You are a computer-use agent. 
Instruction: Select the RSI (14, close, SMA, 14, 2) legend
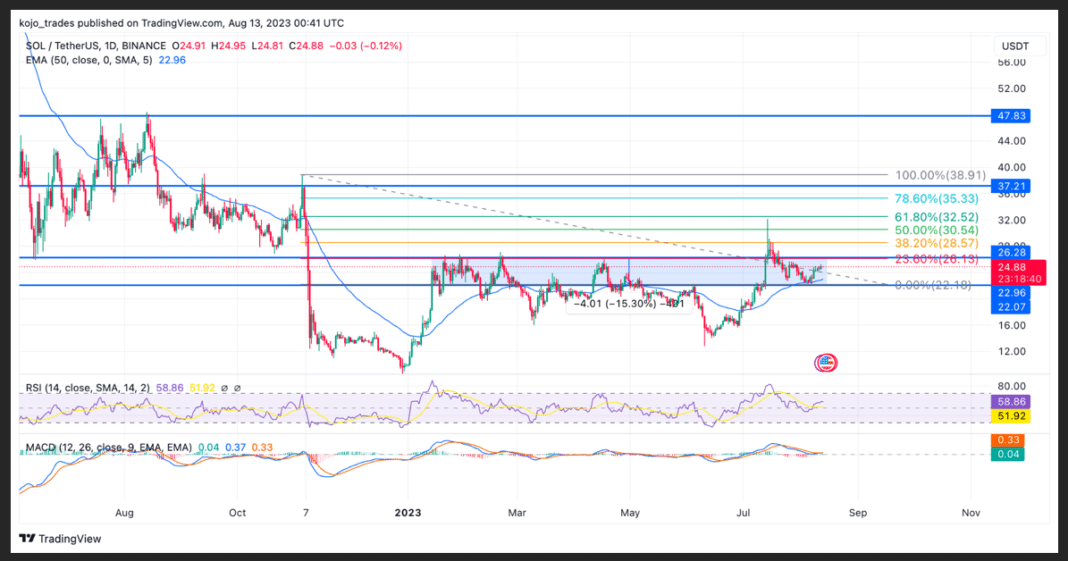[x=88, y=387]
